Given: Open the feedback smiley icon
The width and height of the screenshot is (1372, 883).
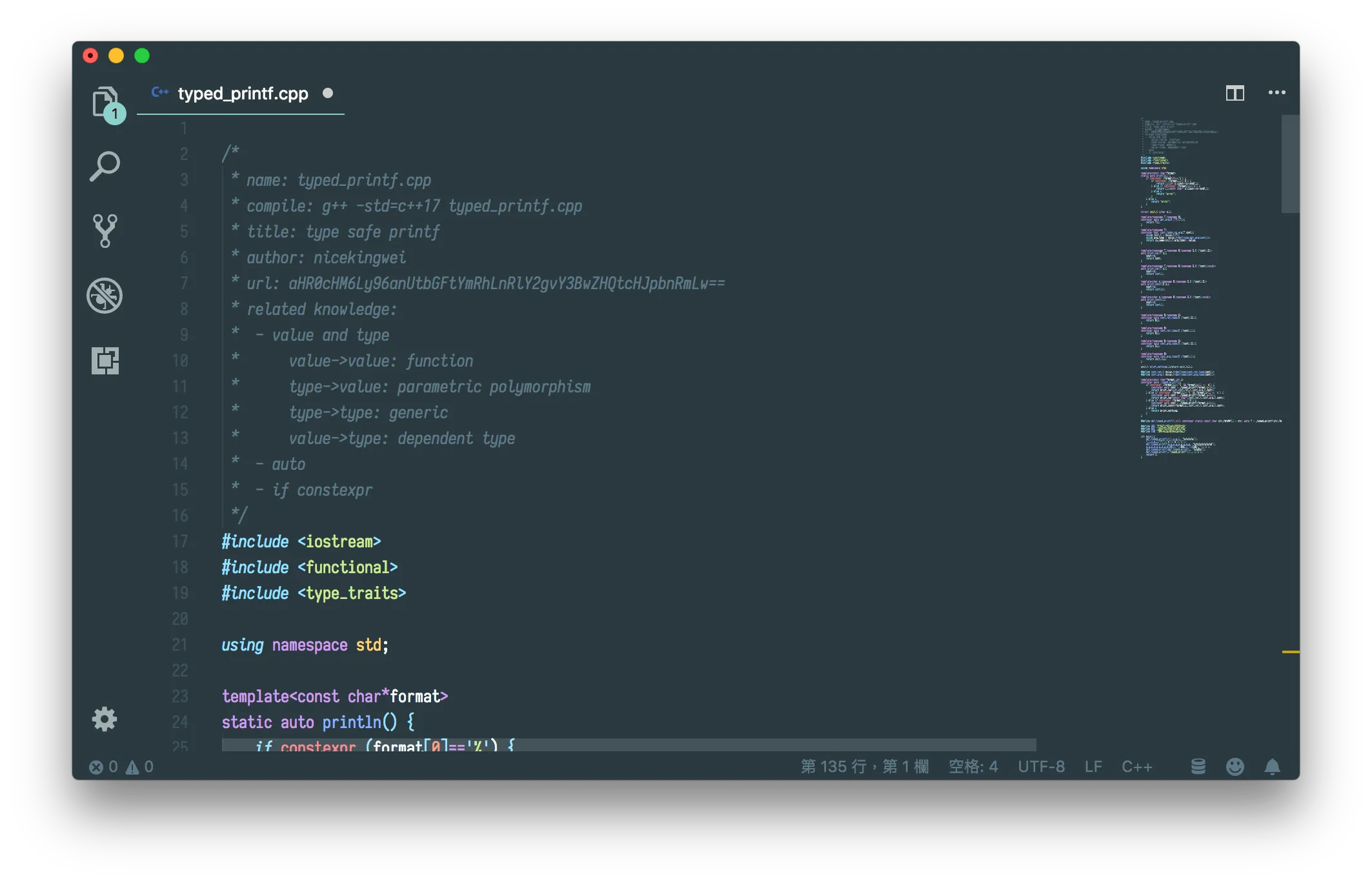Looking at the screenshot, I should (x=1235, y=766).
